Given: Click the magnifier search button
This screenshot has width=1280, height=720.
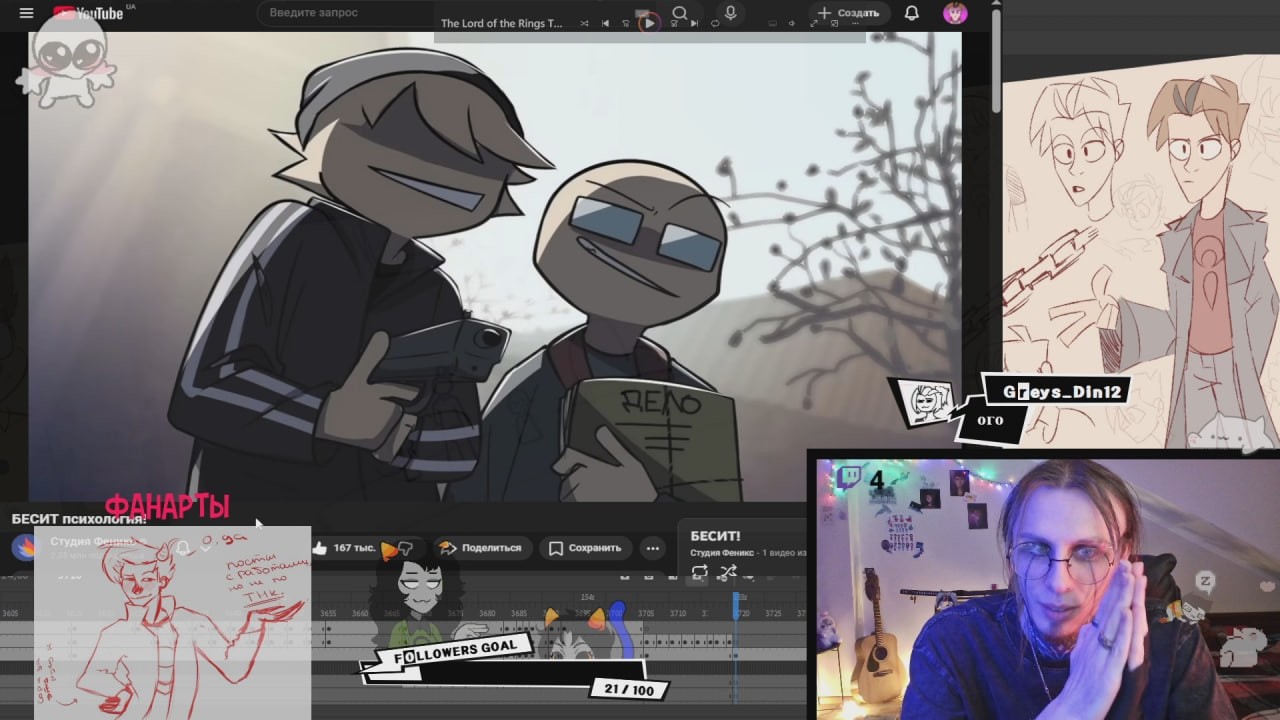Looking at the screenshot, I should pyautogui.click(x=680, y=13).
